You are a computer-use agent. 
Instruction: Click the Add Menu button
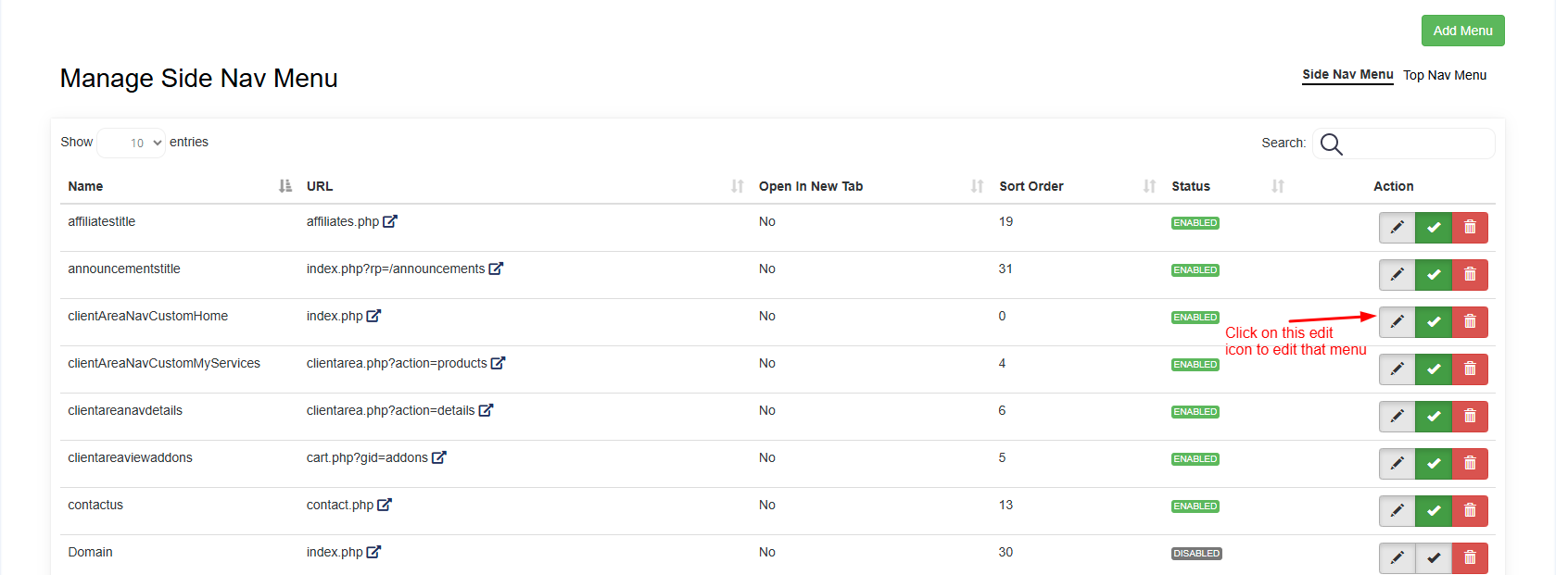pos(1462,31)
